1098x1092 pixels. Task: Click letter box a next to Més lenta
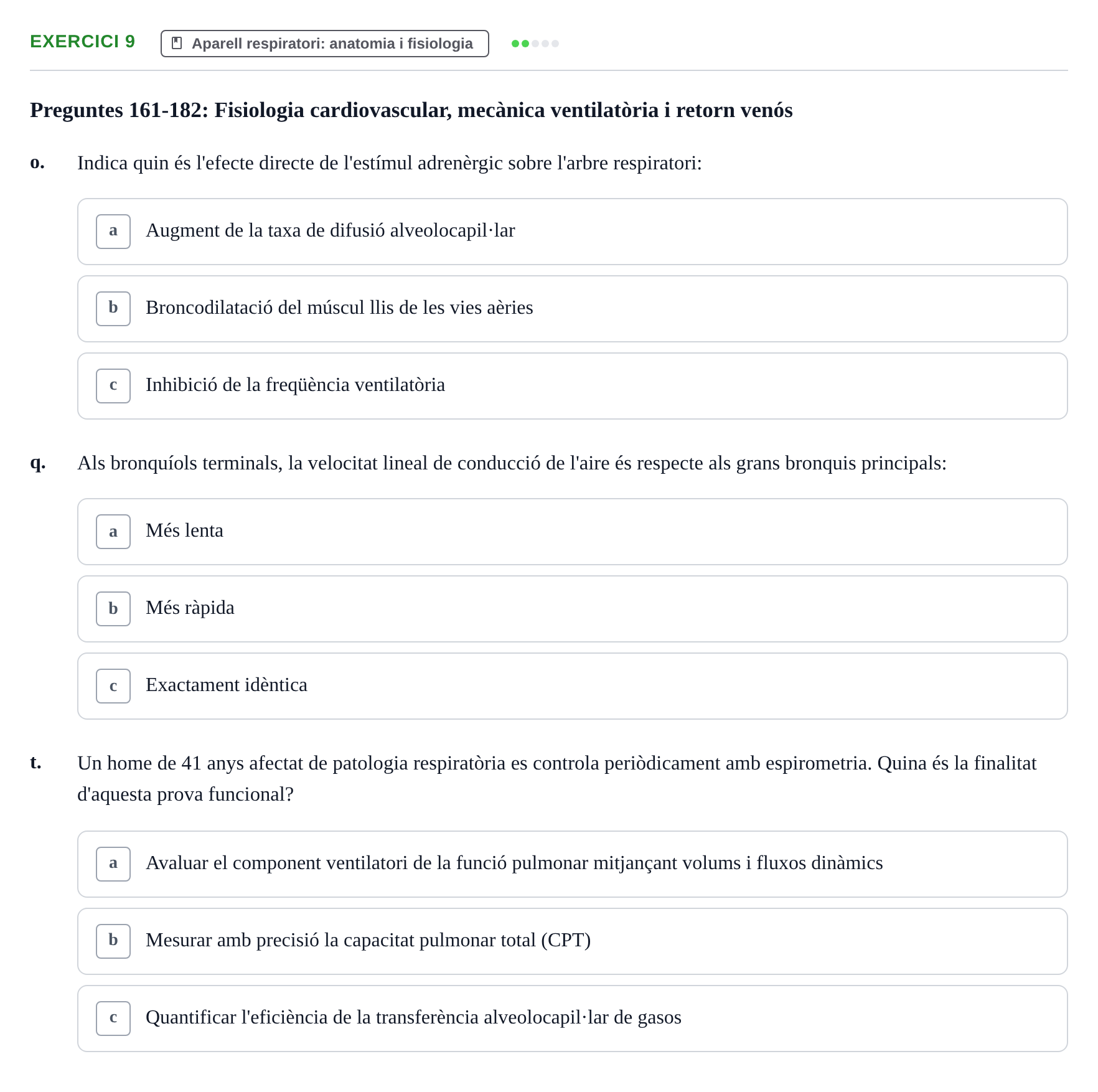(x=113, y=532)
